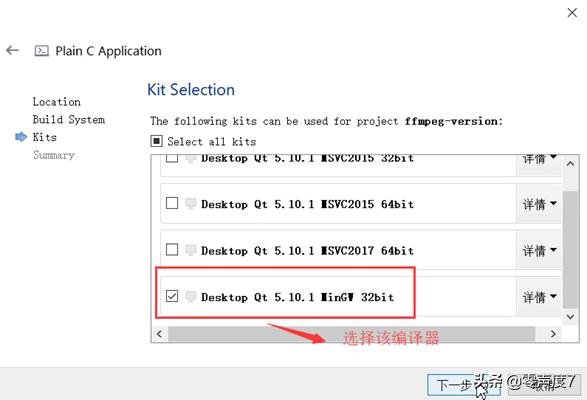Expand 详情 for MinGW 32bit kit
Image resolution: width=587 pixels, height=400 pixels.
[x=539, y=297]
